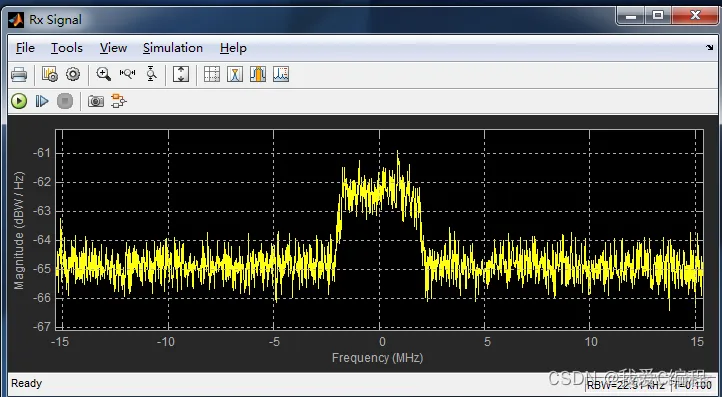Open Spectrum Settings (chart with gear icon)
The image size is (722, 397).
(x=49, y=74)
